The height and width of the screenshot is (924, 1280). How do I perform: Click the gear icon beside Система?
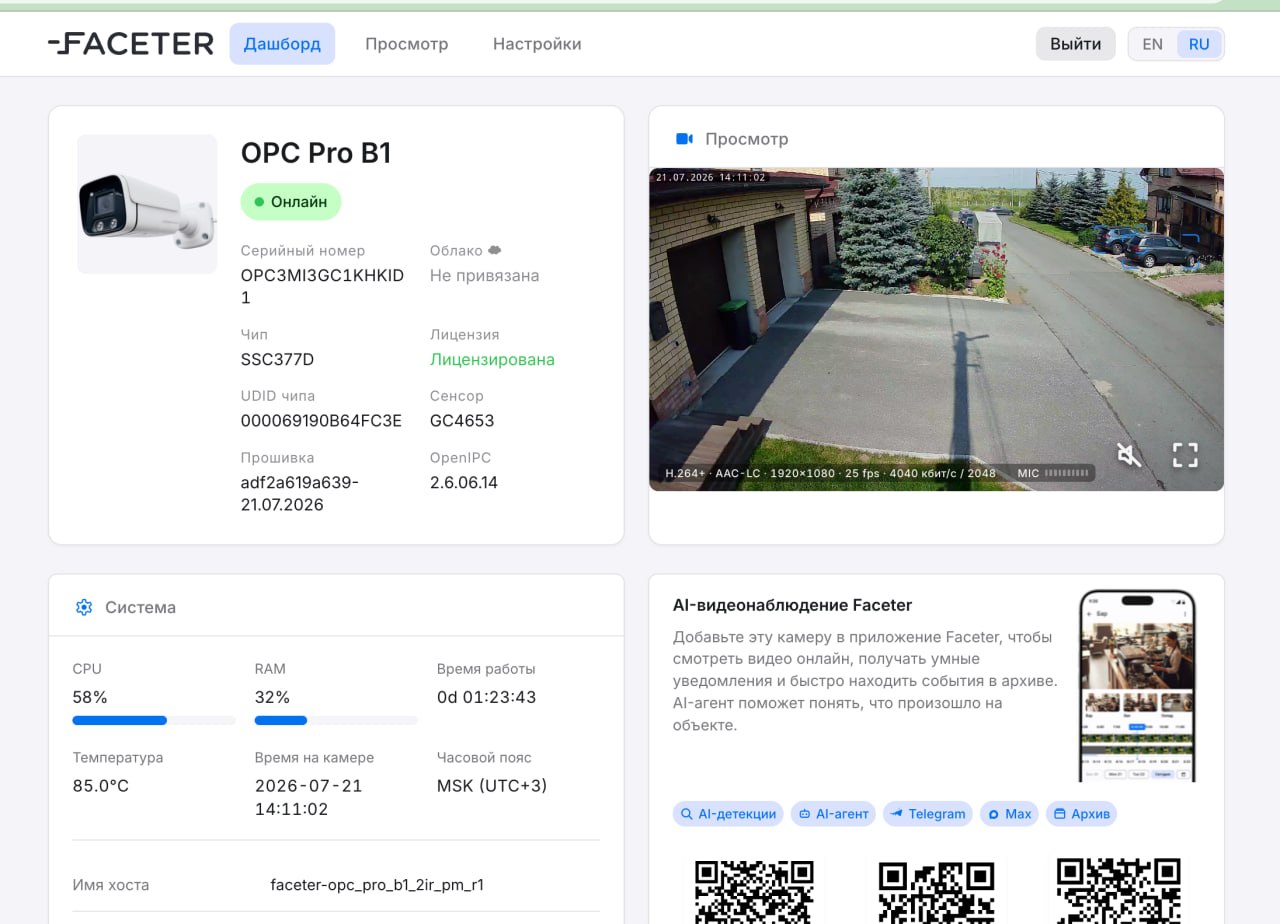[x=84, y=607]
